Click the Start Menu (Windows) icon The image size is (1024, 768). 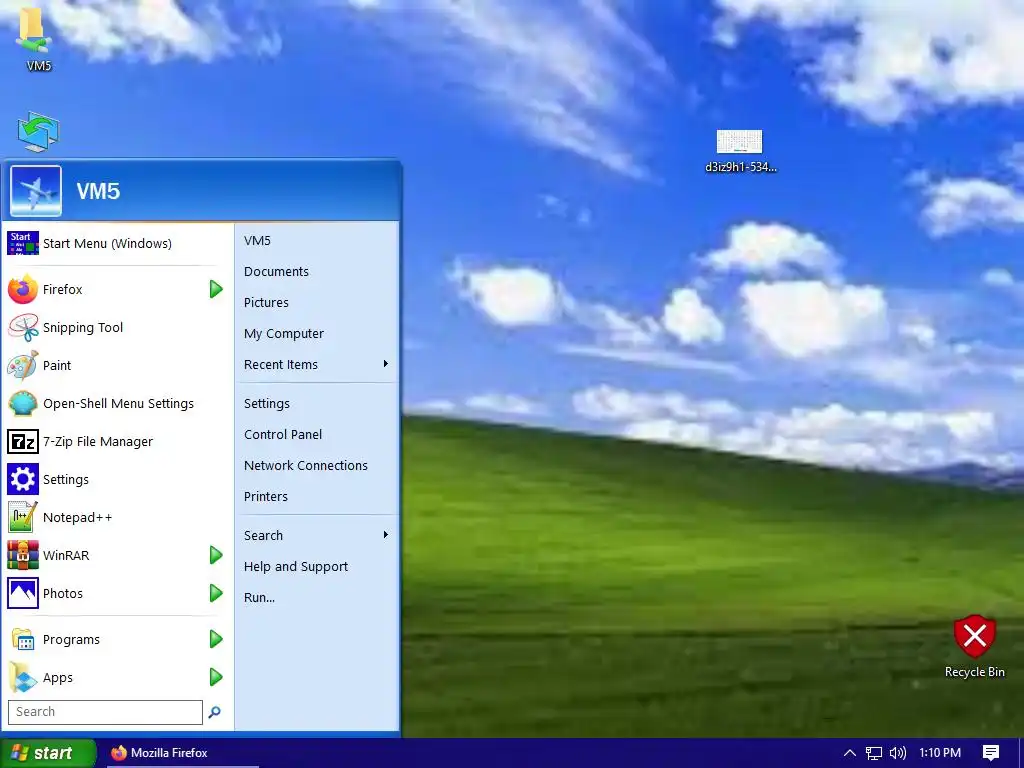23,243
